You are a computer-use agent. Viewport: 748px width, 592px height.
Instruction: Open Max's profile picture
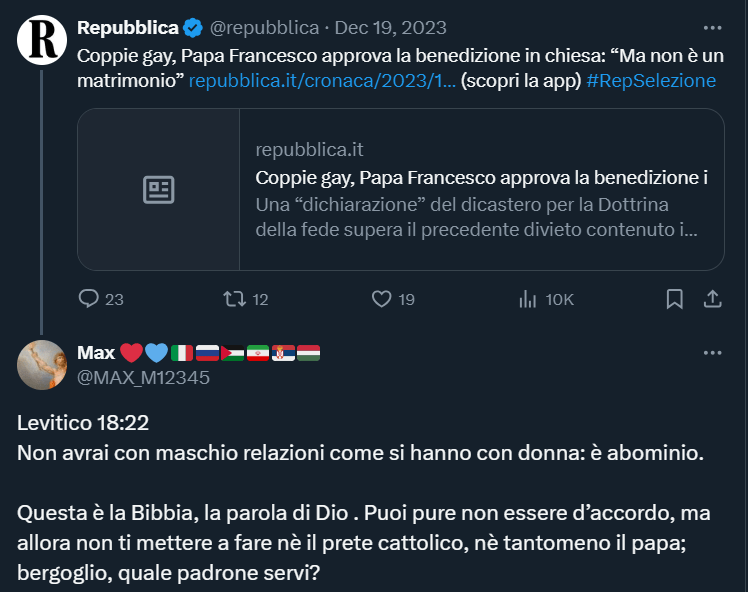(42, 364)
